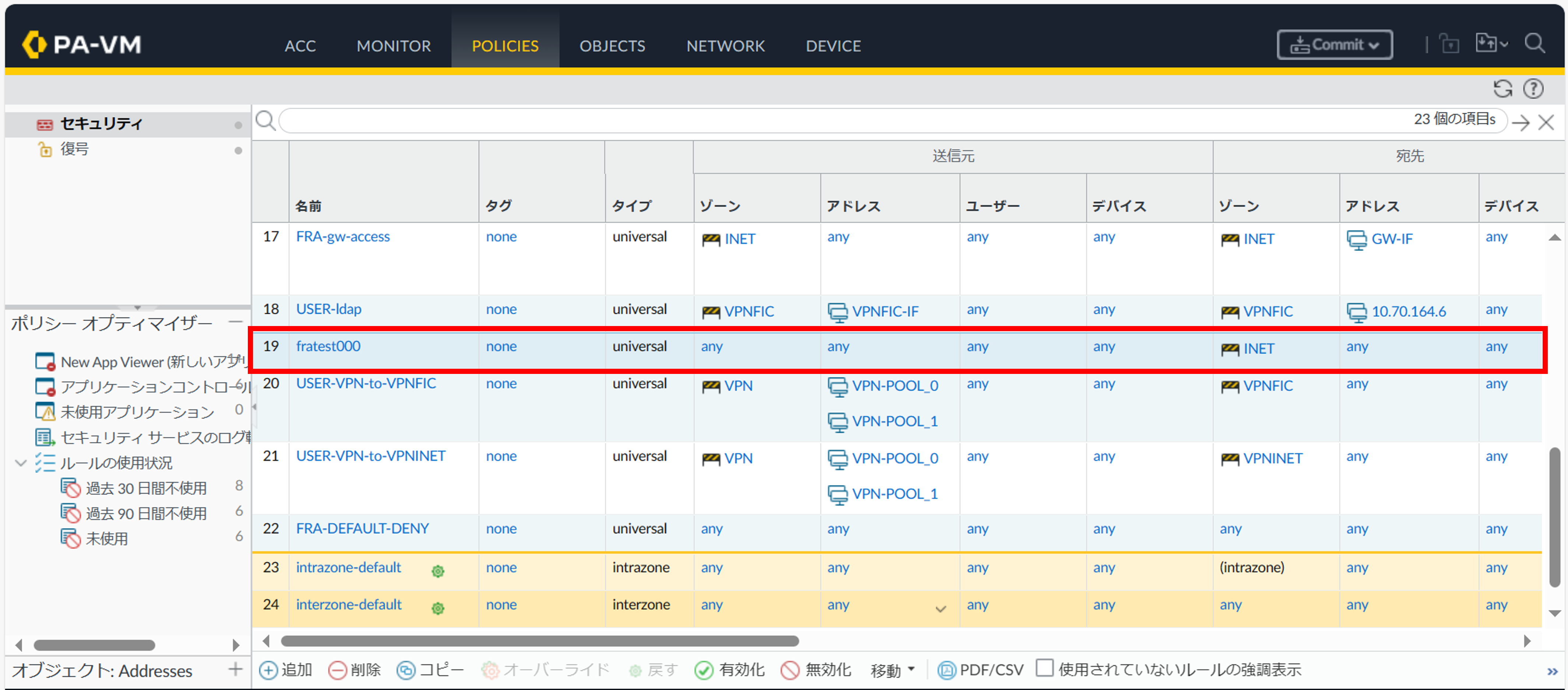Screen dimensions: 1568x690
Task: Click the enable rule checkmark icon (有効化)
Action: point(704,670)
